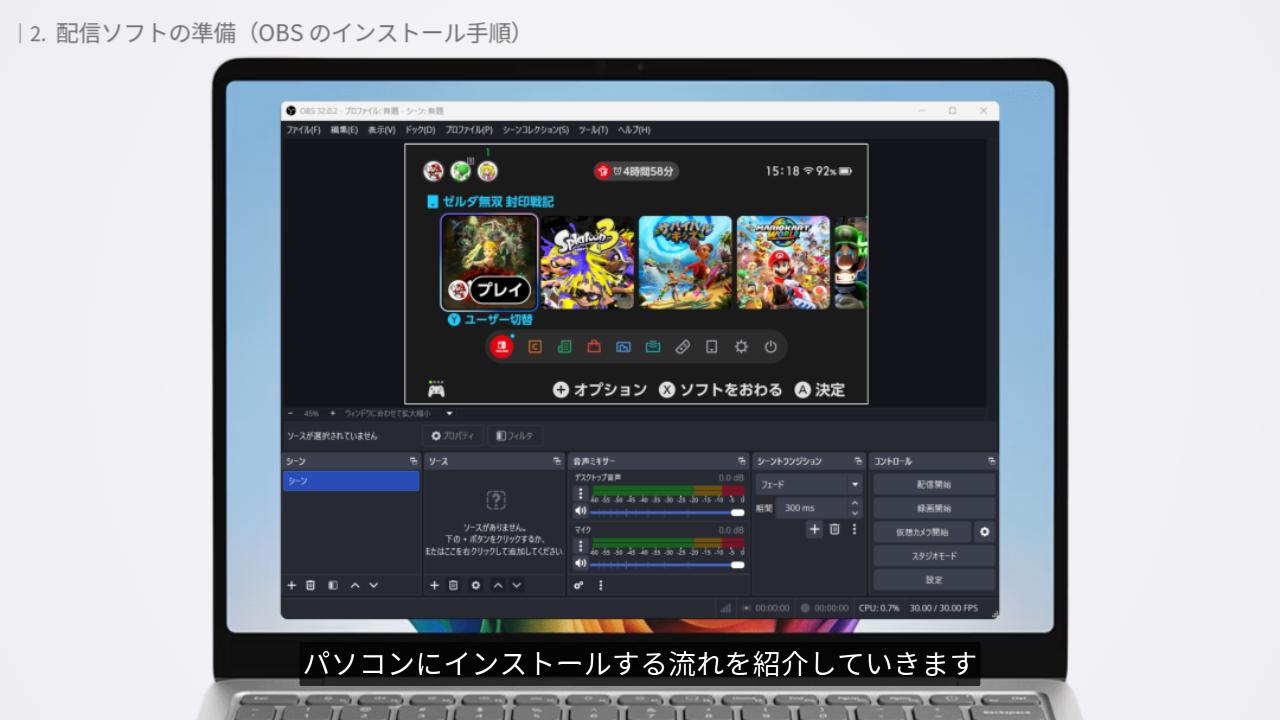Click the trash icon in the Sources panel
The image size is (1280, 720).
[x=453, y=585]
